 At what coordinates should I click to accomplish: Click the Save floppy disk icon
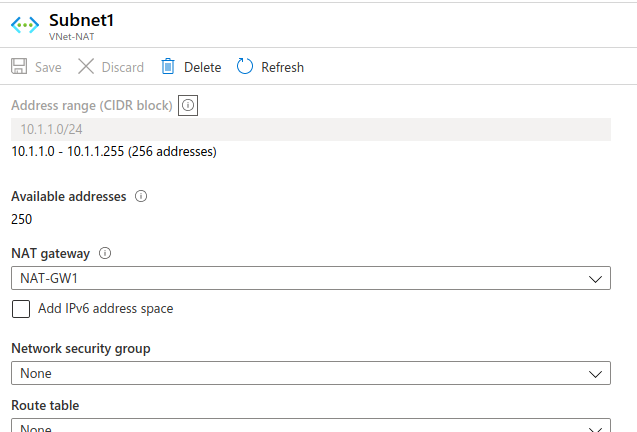pyautogui.click(x=19, y=66)
